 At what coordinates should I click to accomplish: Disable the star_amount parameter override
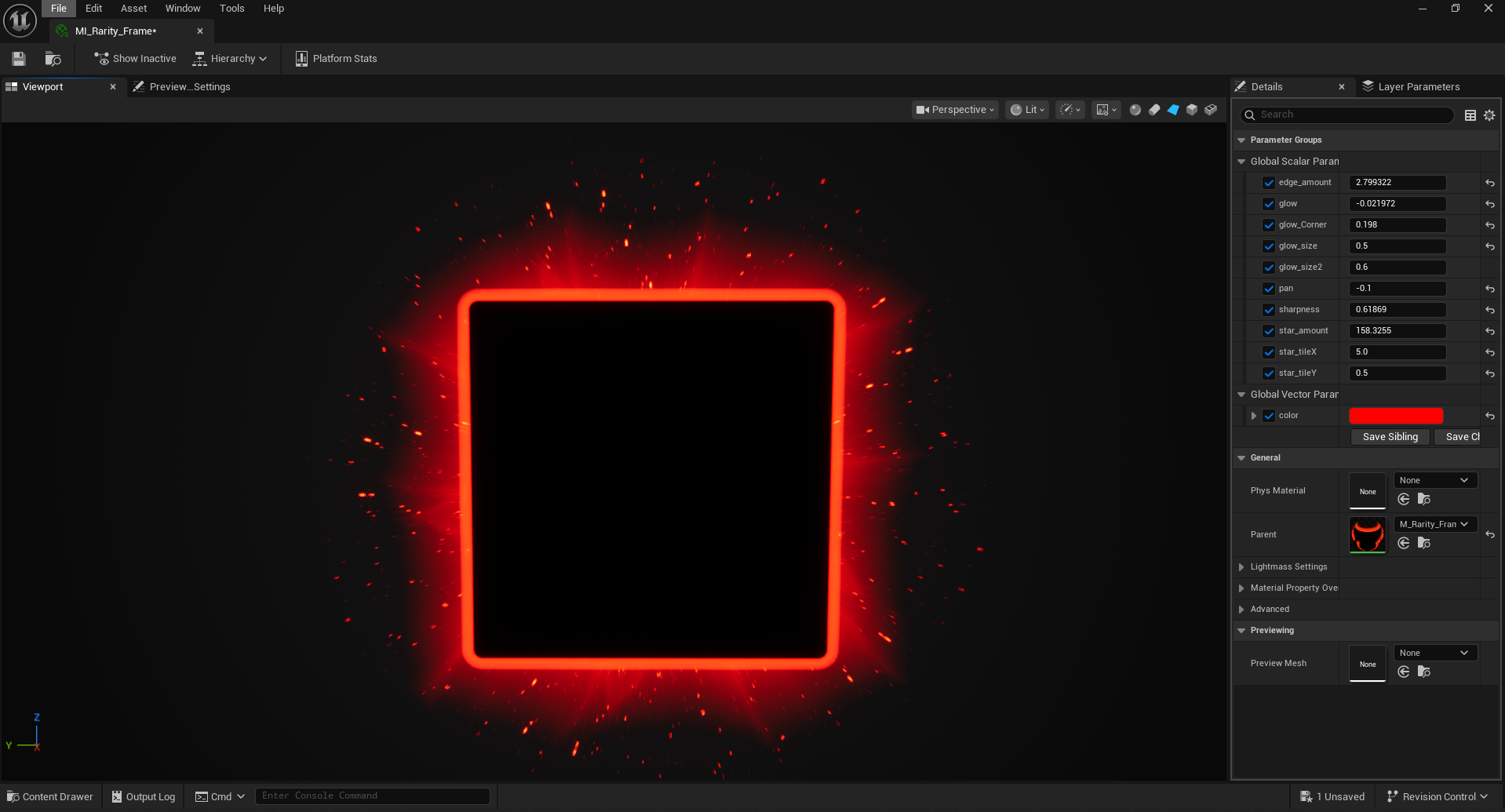point(1269,331)
